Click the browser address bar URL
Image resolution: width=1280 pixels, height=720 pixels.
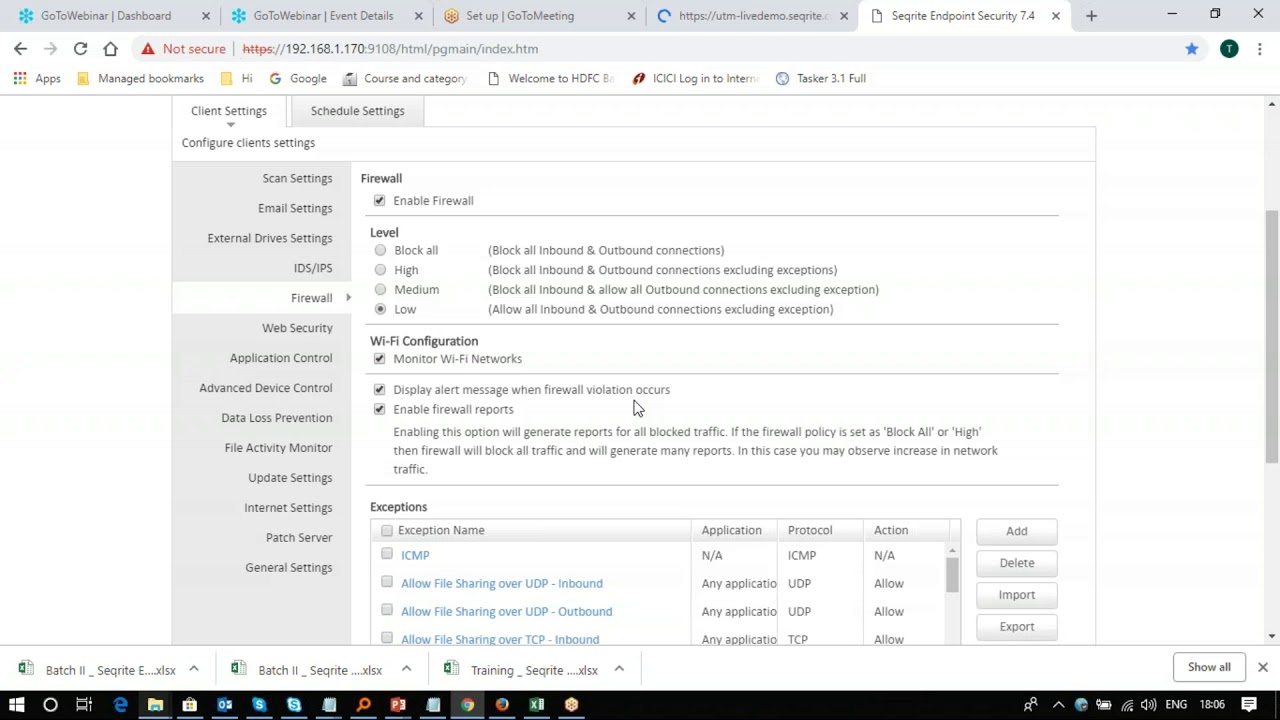390,49
